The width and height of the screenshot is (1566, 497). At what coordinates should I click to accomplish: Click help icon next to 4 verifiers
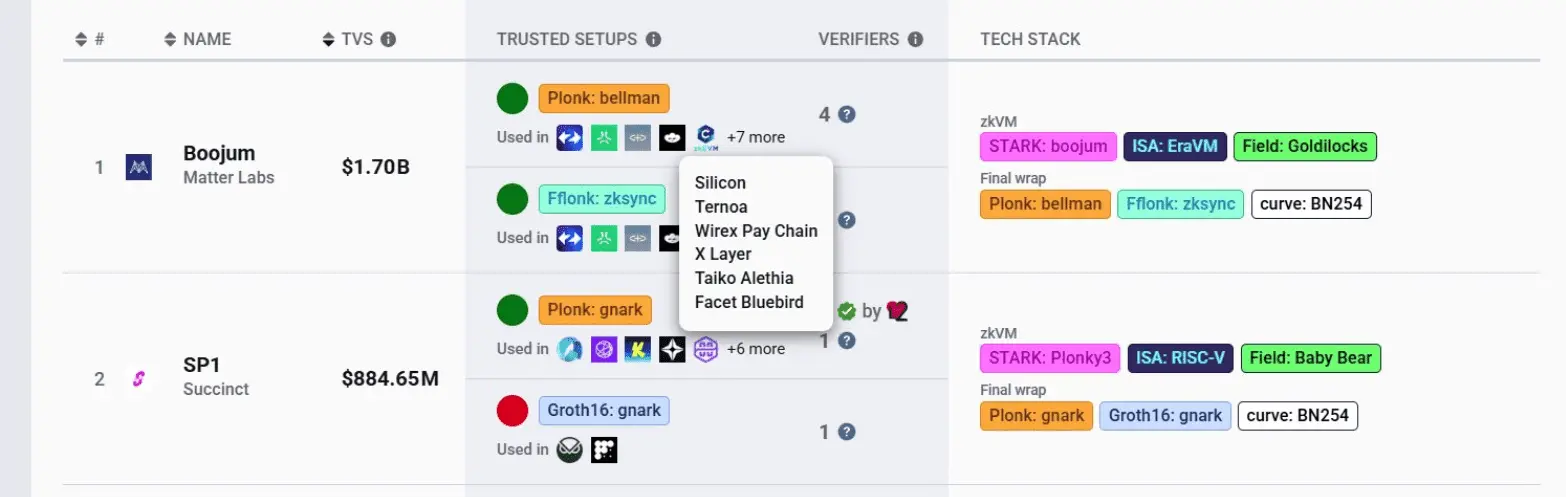pos(847,114)
